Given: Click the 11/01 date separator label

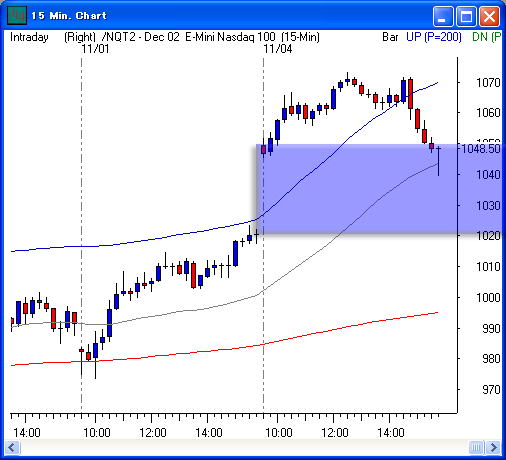Looking at the screenshot, I should coord(95,49).
